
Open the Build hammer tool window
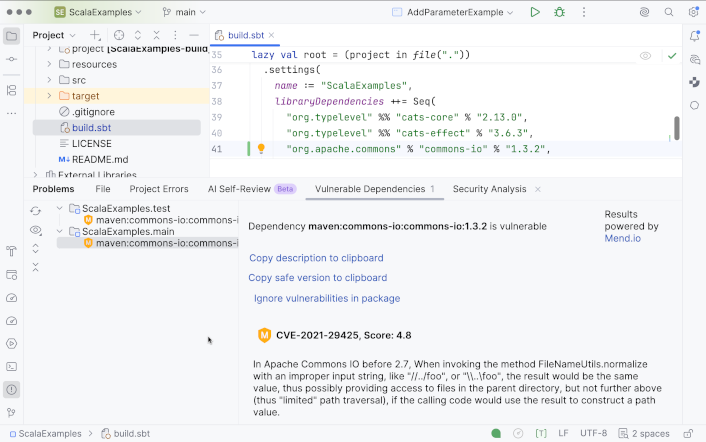[x=12, y=251]
